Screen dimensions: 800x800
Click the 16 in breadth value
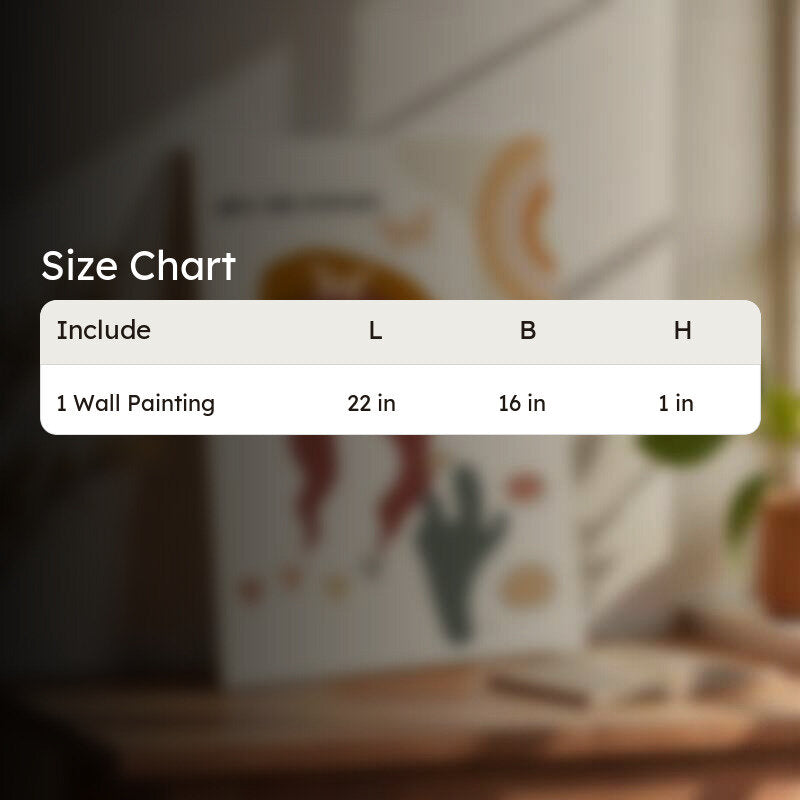[x=522, y=404]
